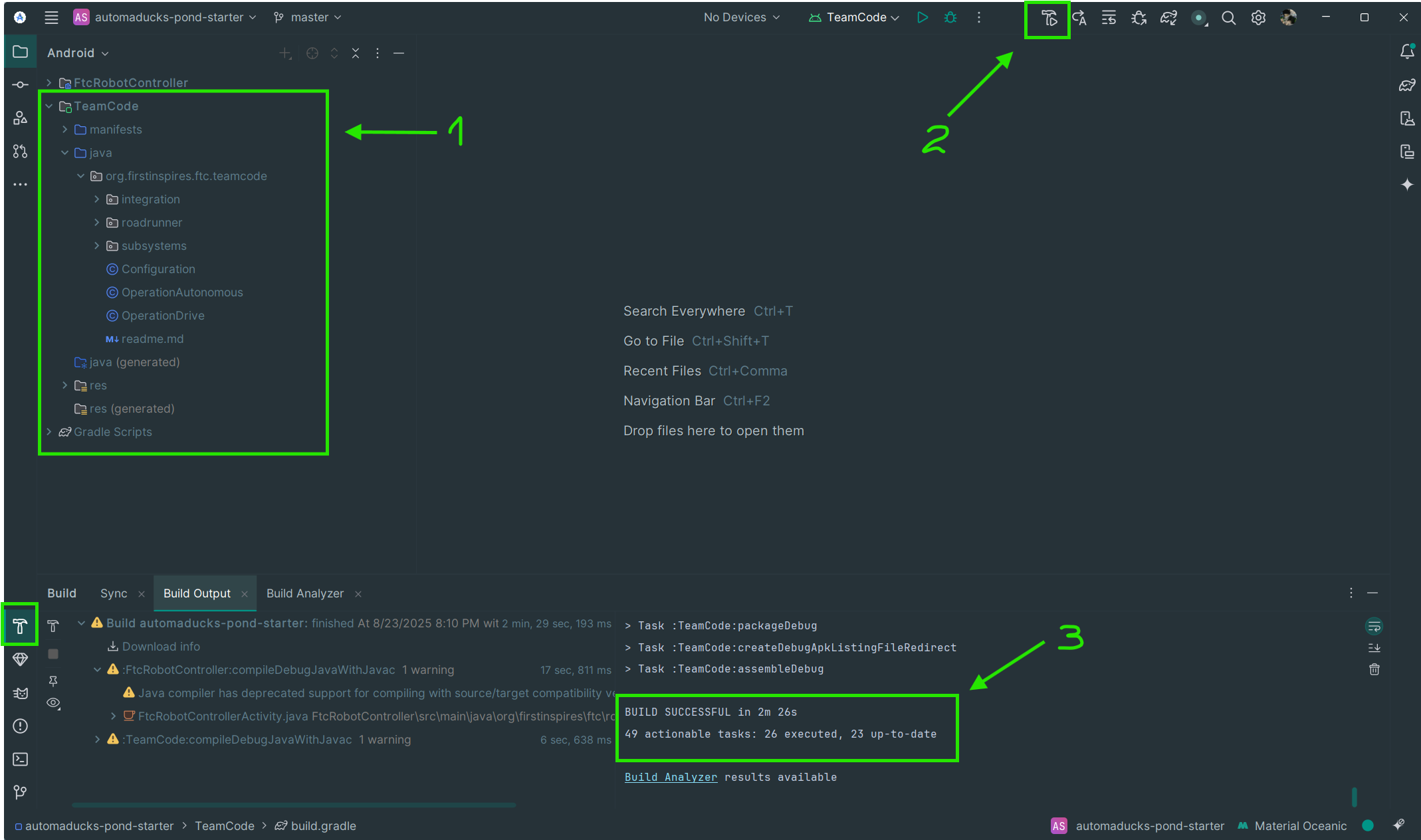Click the Download info link

[161, 646]
